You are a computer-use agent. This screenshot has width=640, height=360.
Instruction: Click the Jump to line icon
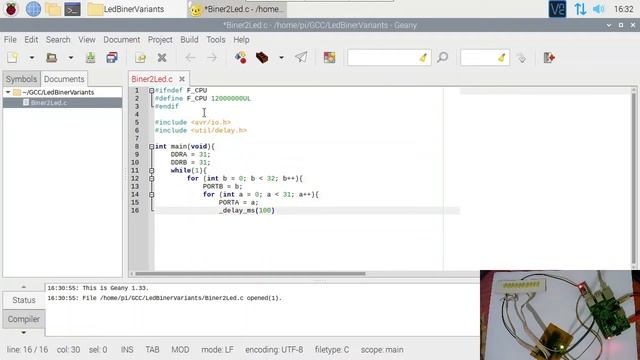521,58
